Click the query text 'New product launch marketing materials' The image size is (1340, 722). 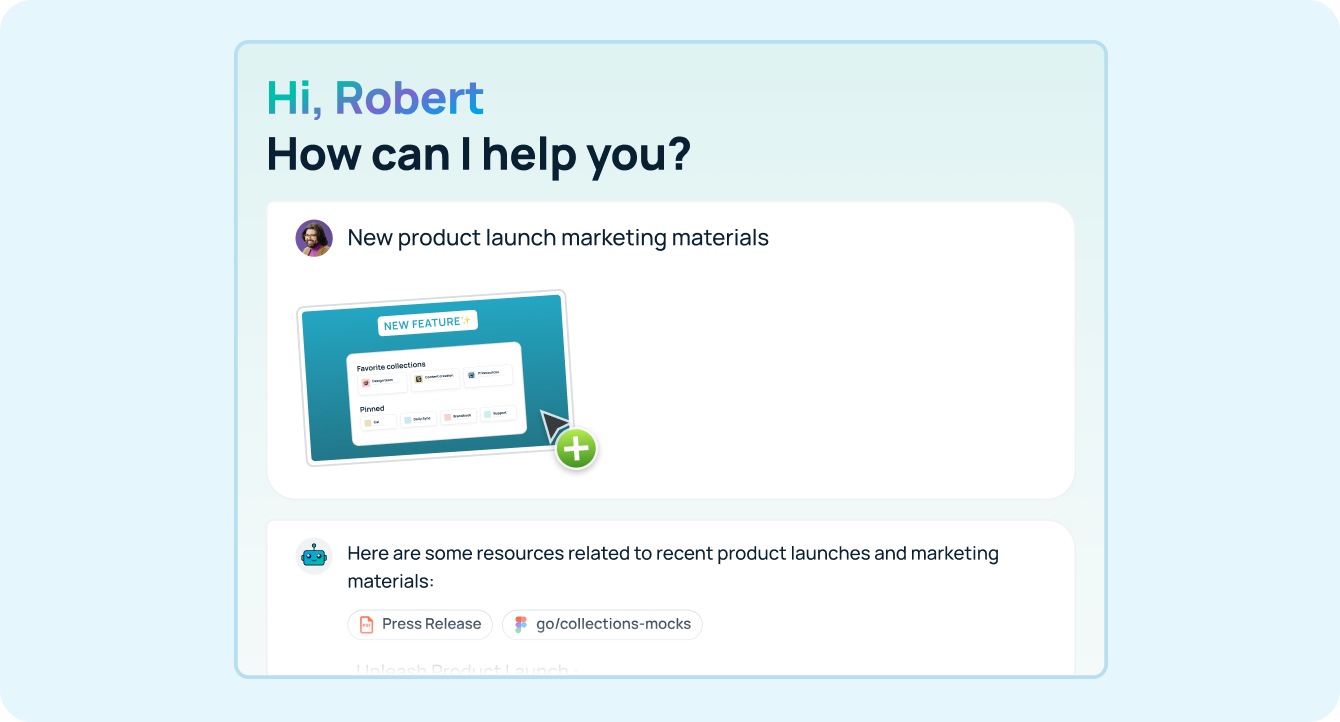[x=558, y=238]
